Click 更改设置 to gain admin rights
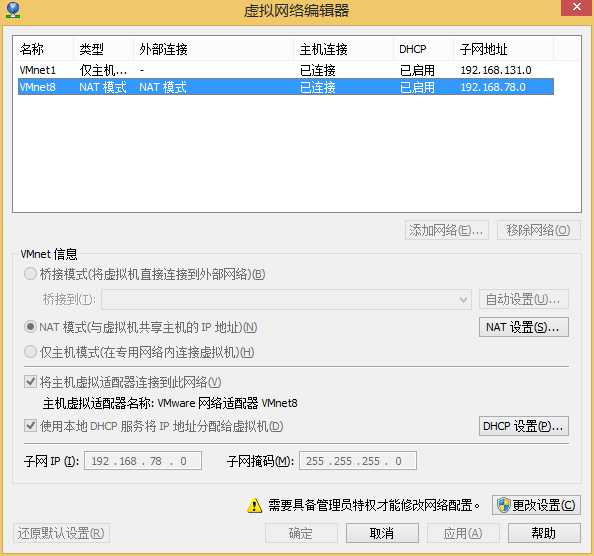Viewport: 594px width, 556px height. (536, 505)
